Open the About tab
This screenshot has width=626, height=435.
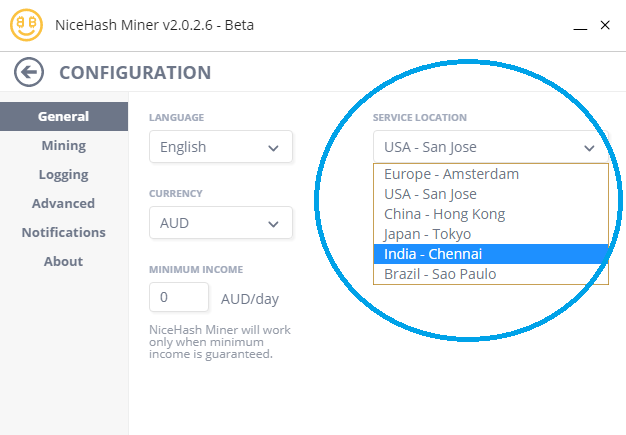(64, 261)
